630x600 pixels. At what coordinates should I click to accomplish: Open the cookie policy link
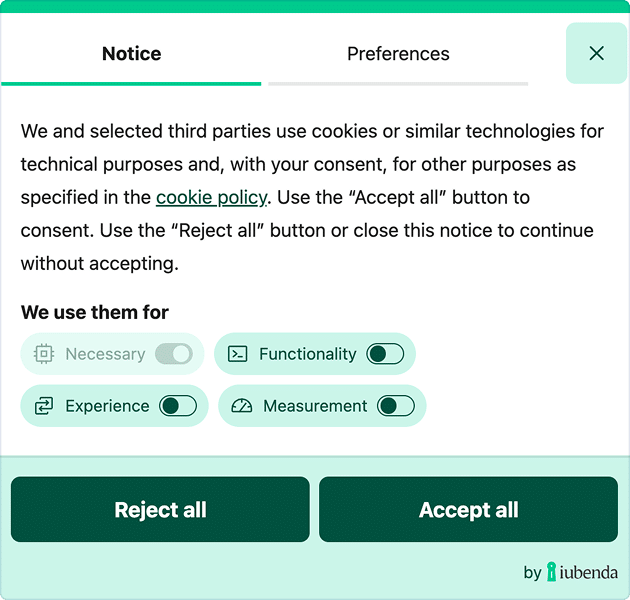click(x=211, y=197)
